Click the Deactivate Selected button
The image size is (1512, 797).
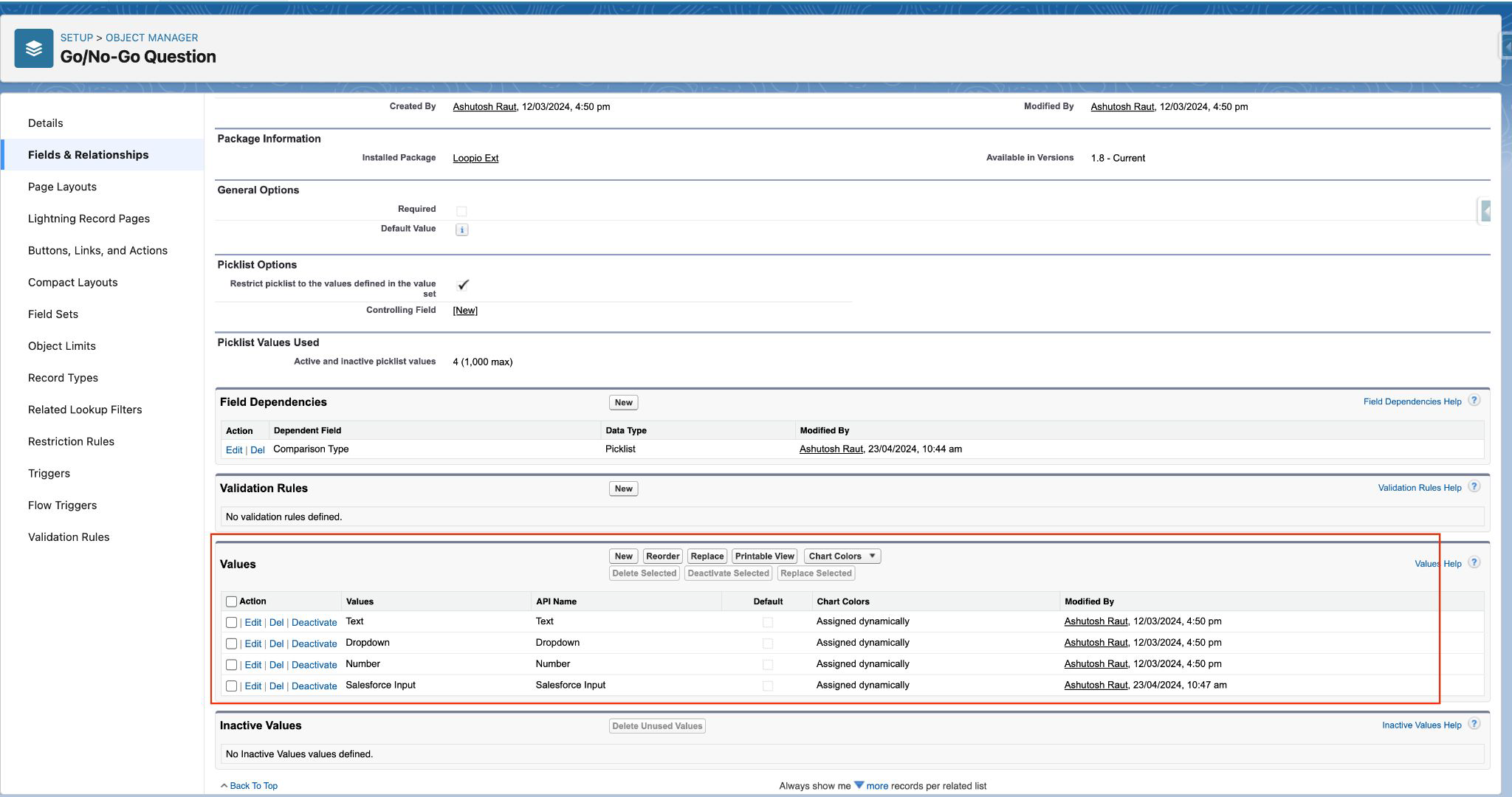pos(728,573)
